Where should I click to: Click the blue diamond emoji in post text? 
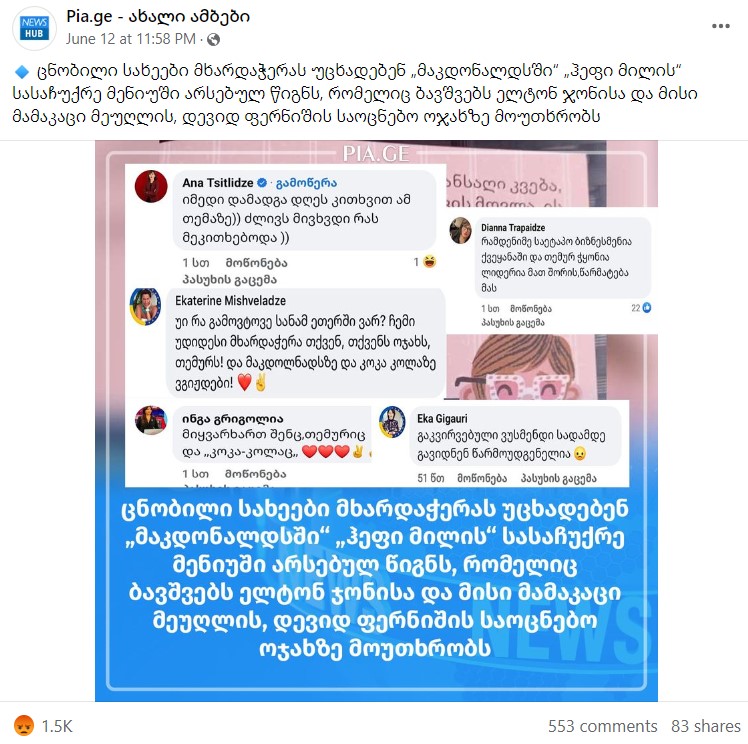pyautogui.click(x=22, y=72)
